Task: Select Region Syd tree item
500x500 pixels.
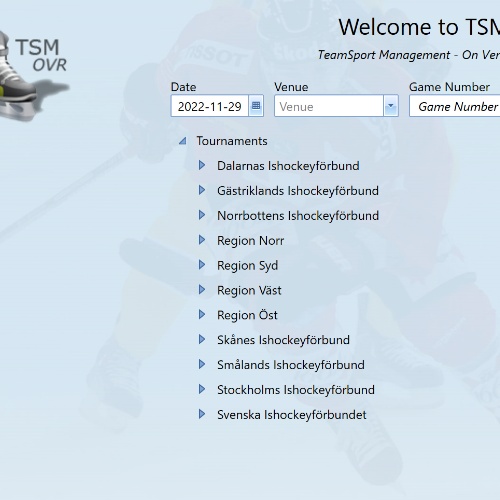Action: [x=247, y=266]
